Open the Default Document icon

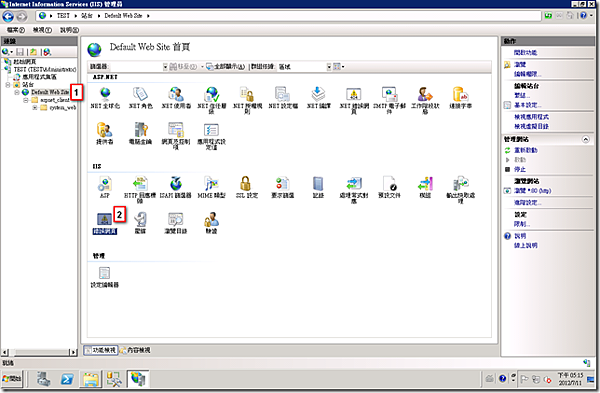tap(389, 184)
